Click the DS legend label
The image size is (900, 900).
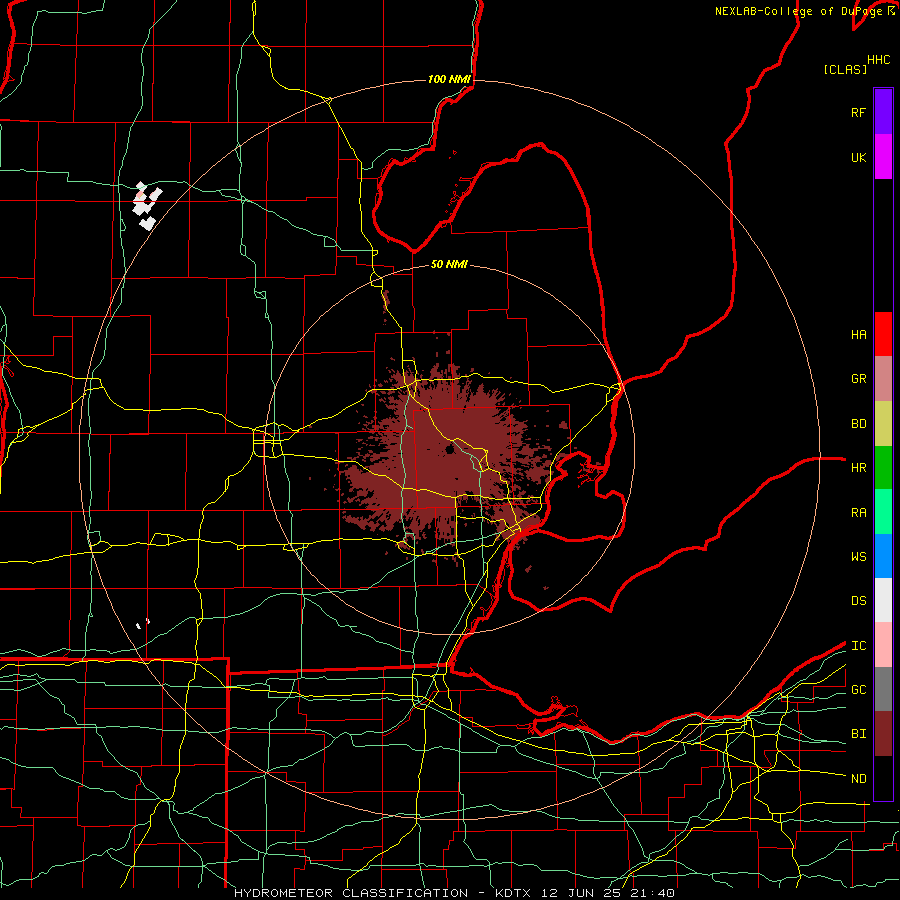[858, 601]
